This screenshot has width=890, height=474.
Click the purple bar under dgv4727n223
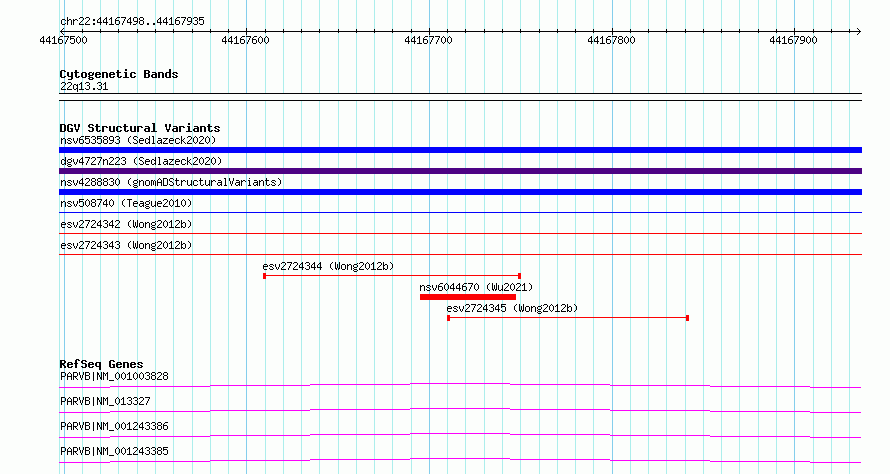(460, 171)
